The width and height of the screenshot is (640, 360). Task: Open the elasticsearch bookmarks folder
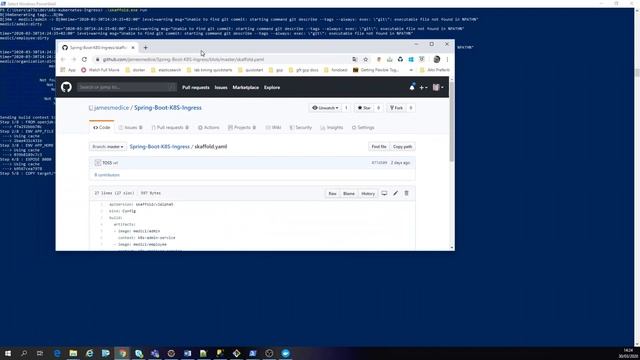click(x=166, y=70)
